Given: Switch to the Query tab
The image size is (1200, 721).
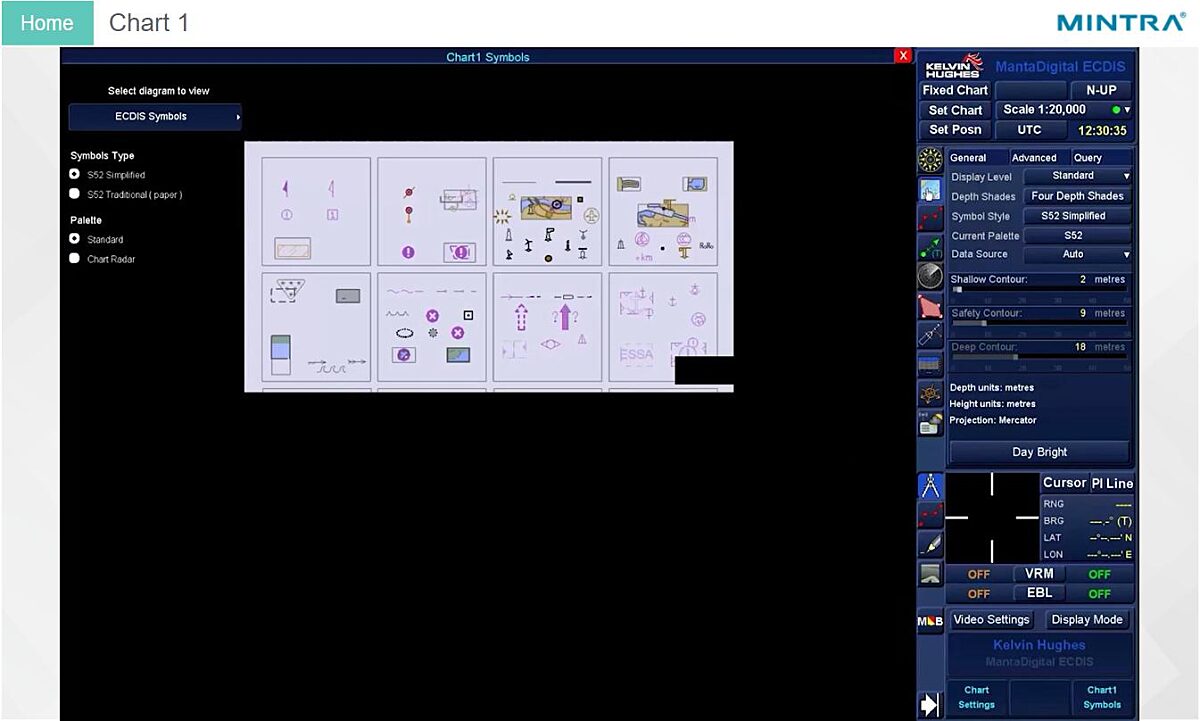Looking at the screenshot, I should 1100,157.
